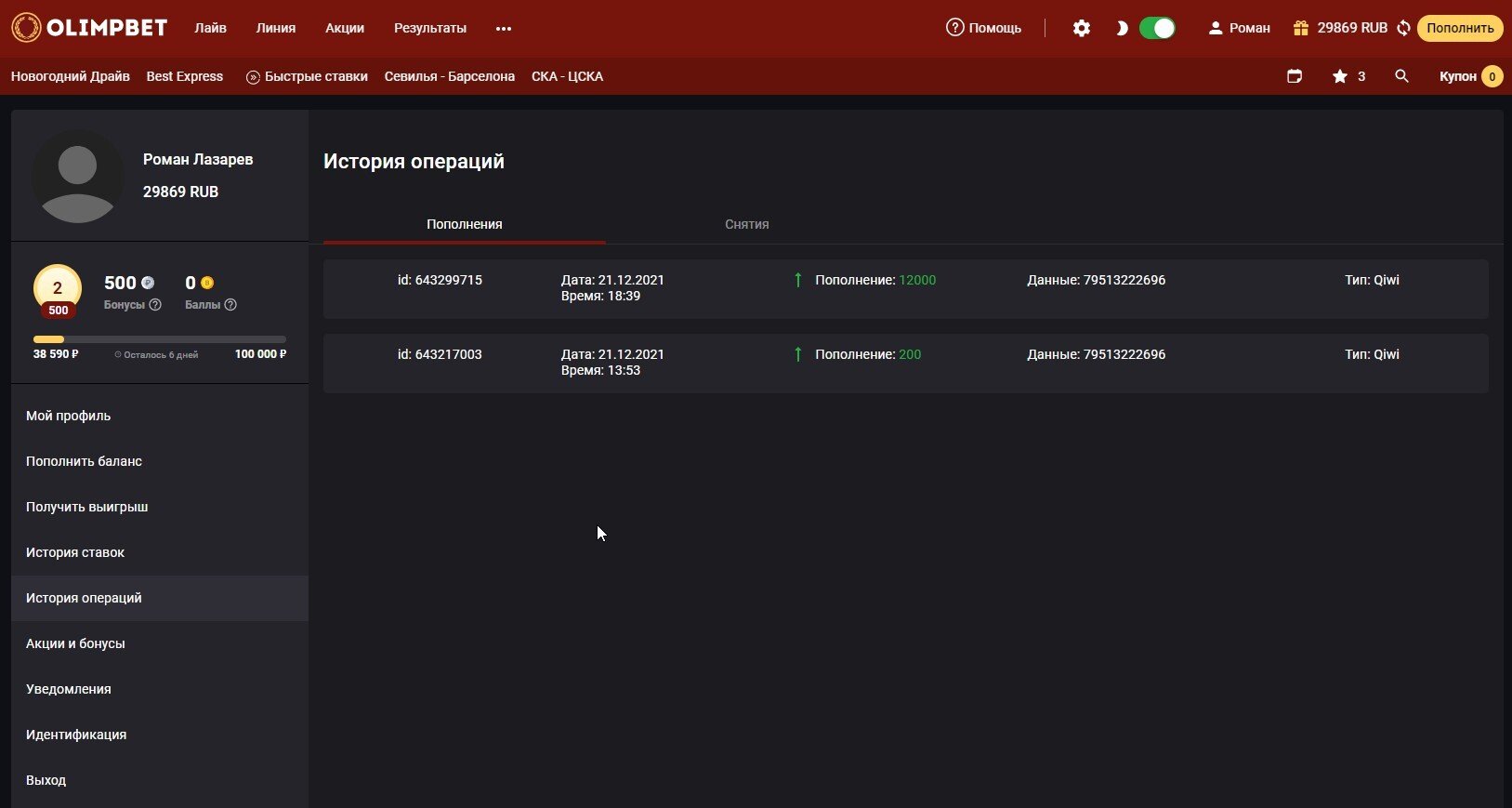Screen dimensions: 1512x808
Task: Select the Пополнения tab
Action: 464,224
